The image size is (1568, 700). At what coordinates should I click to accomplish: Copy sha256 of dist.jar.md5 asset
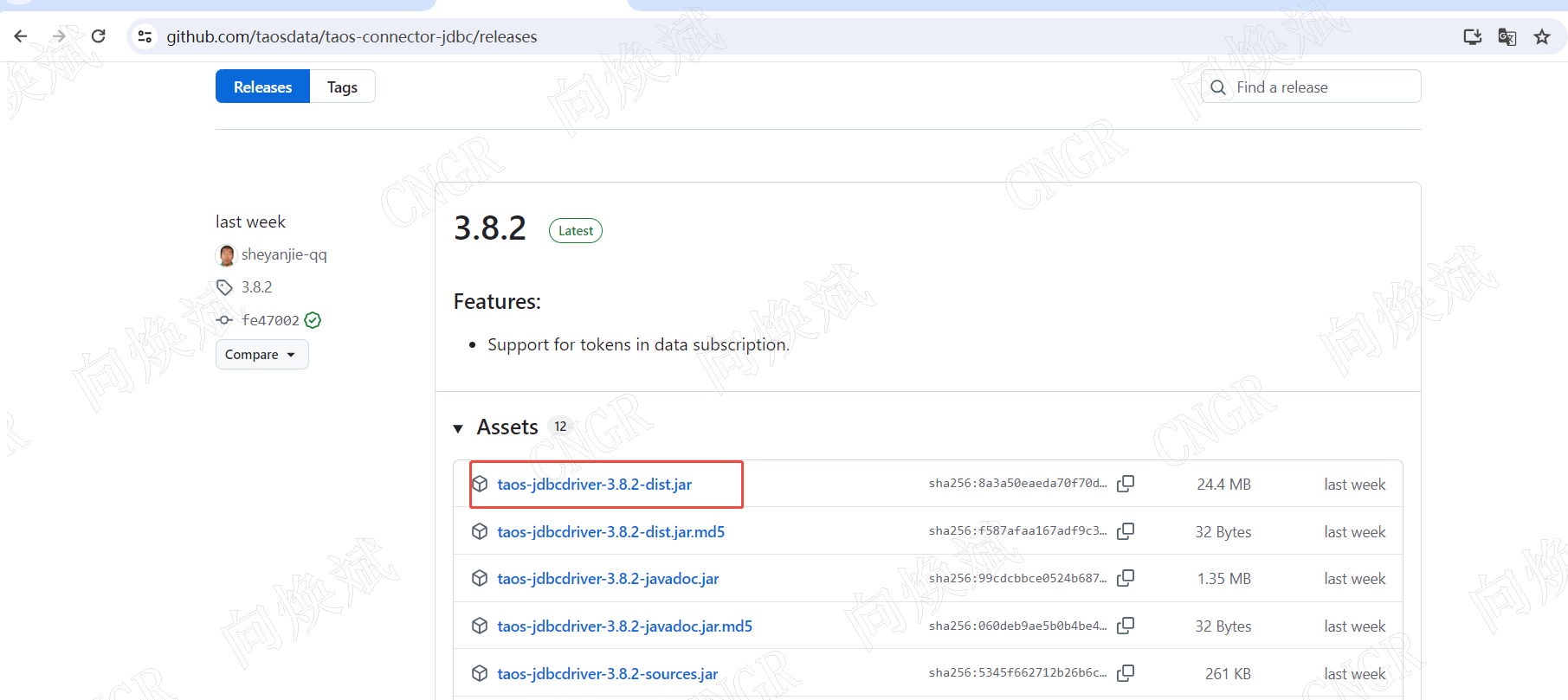click(x=1126, y=531)
